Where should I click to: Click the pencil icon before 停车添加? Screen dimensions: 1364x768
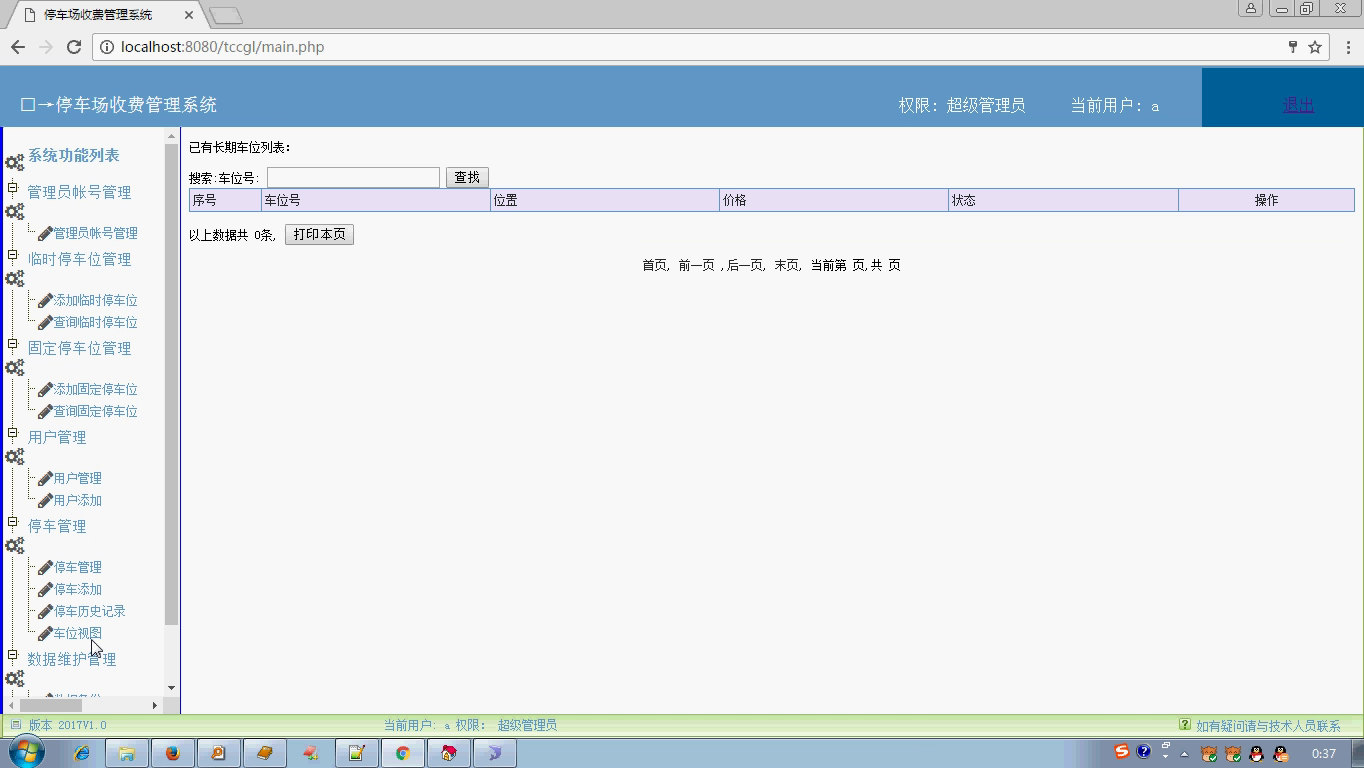(x=45, y=589)
